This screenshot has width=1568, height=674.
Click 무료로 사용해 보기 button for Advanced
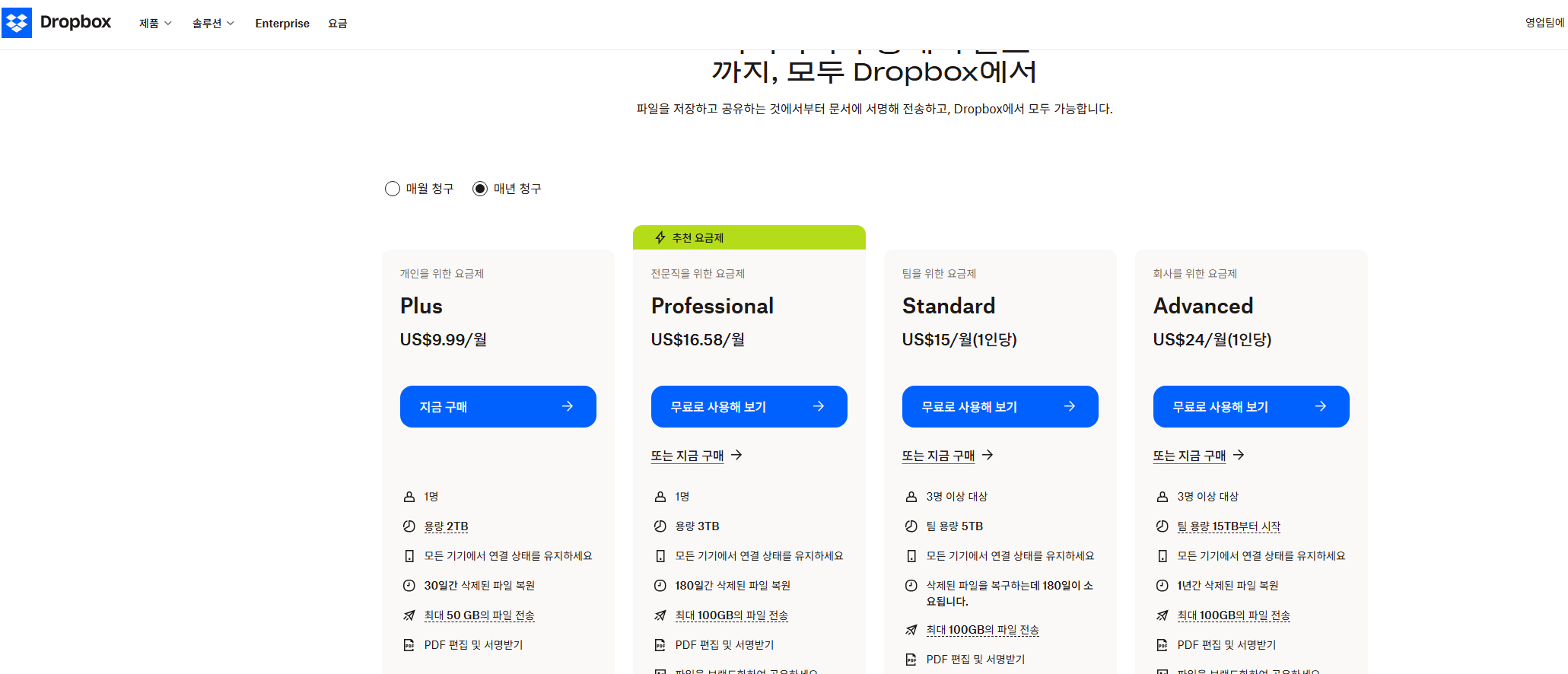click(x=1252, y=406)
